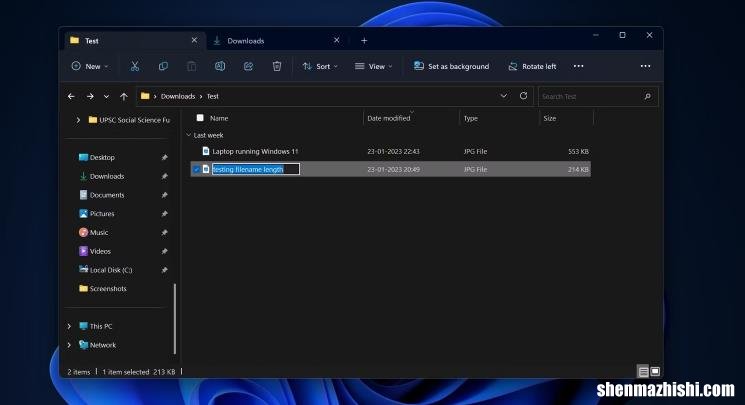Viewport: 745px width, 405px height.
Task: Open the See more toolbar overflow beside Rotate left
Action: pyautogui.click(x=578, y=66)
